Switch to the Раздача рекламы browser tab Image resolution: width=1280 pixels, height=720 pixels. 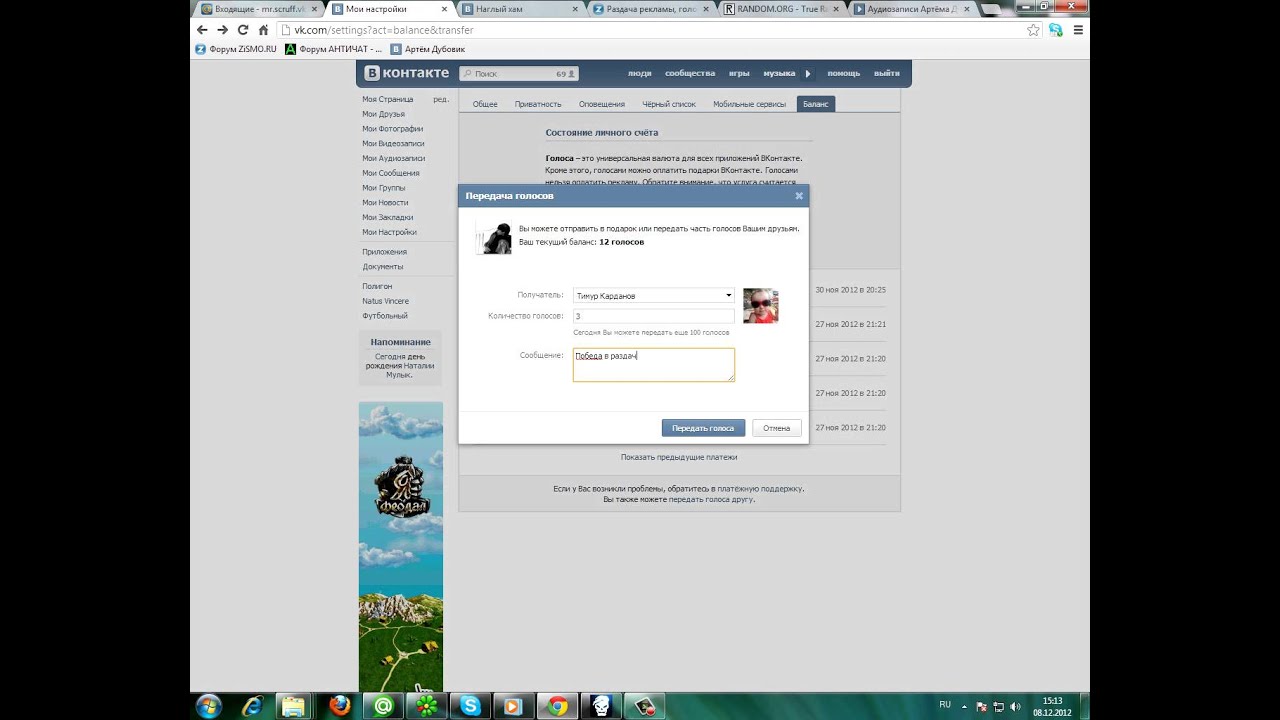coord(650,9)
